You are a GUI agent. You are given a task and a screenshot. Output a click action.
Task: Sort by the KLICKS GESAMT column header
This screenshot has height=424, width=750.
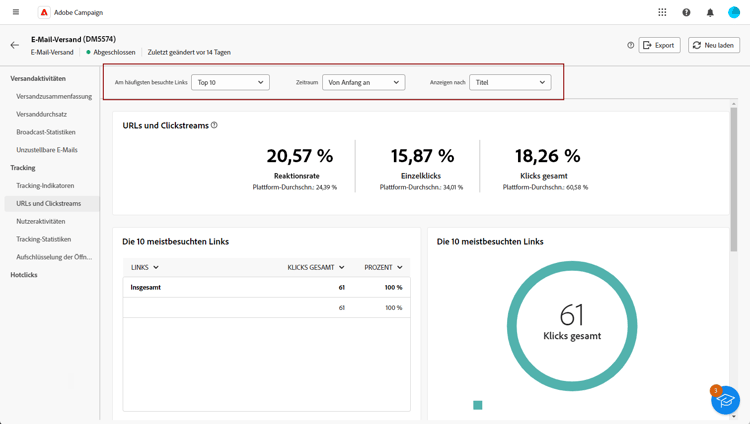click(316, 268)
